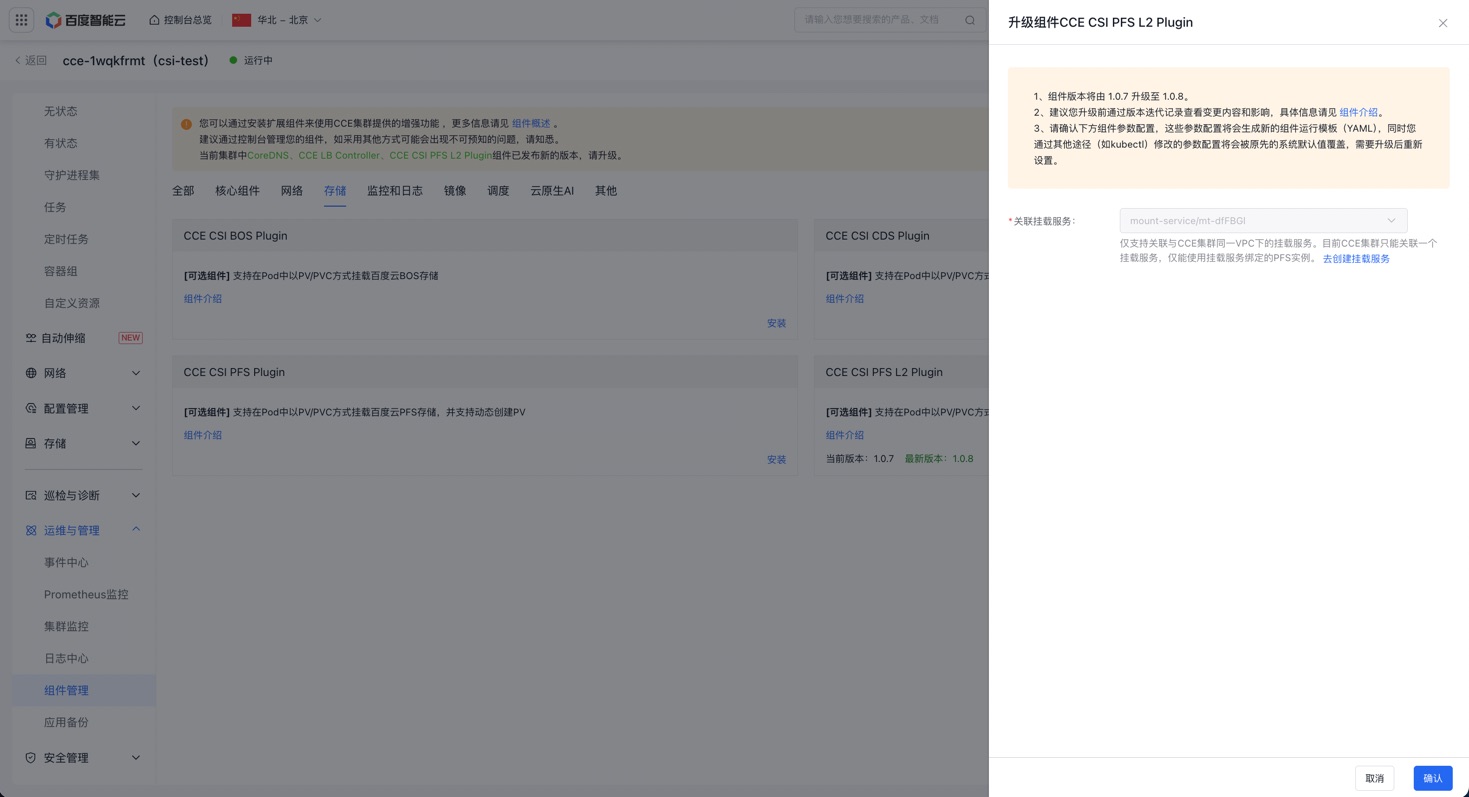Open 定时任务 in the sidebar

pos(66,239)
